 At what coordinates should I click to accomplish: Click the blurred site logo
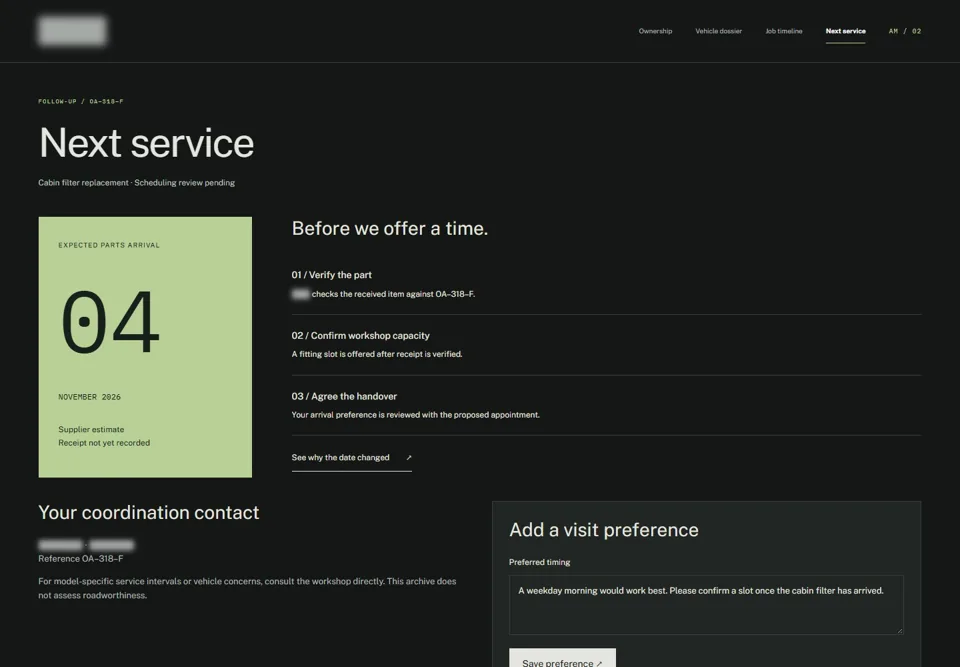[x=72, y=31]
